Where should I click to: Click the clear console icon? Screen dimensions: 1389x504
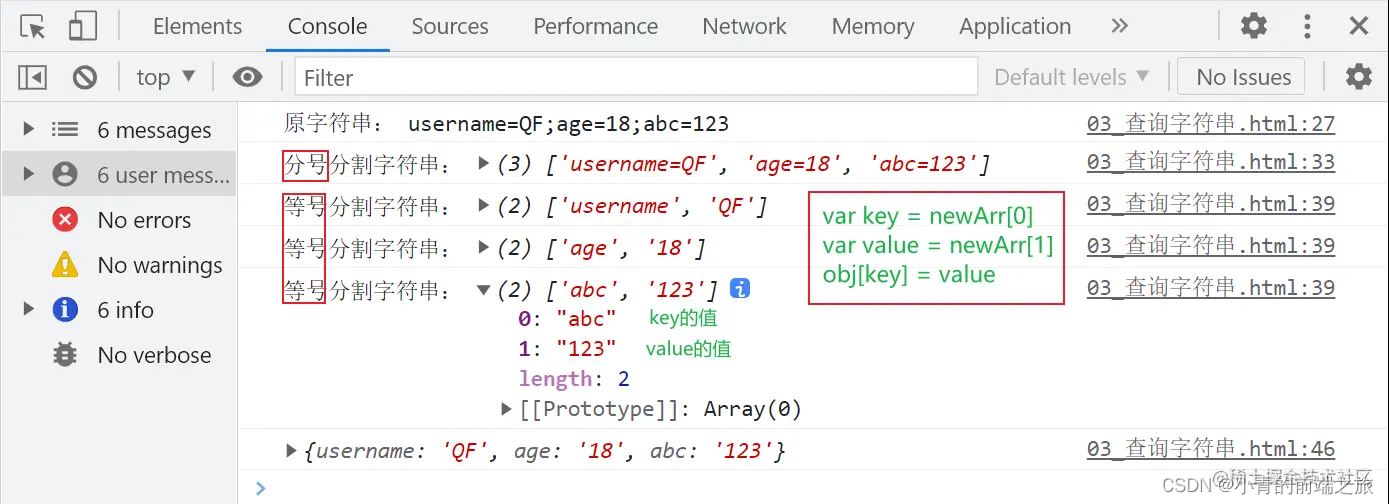pyautogui.click(x=85, y=77)
